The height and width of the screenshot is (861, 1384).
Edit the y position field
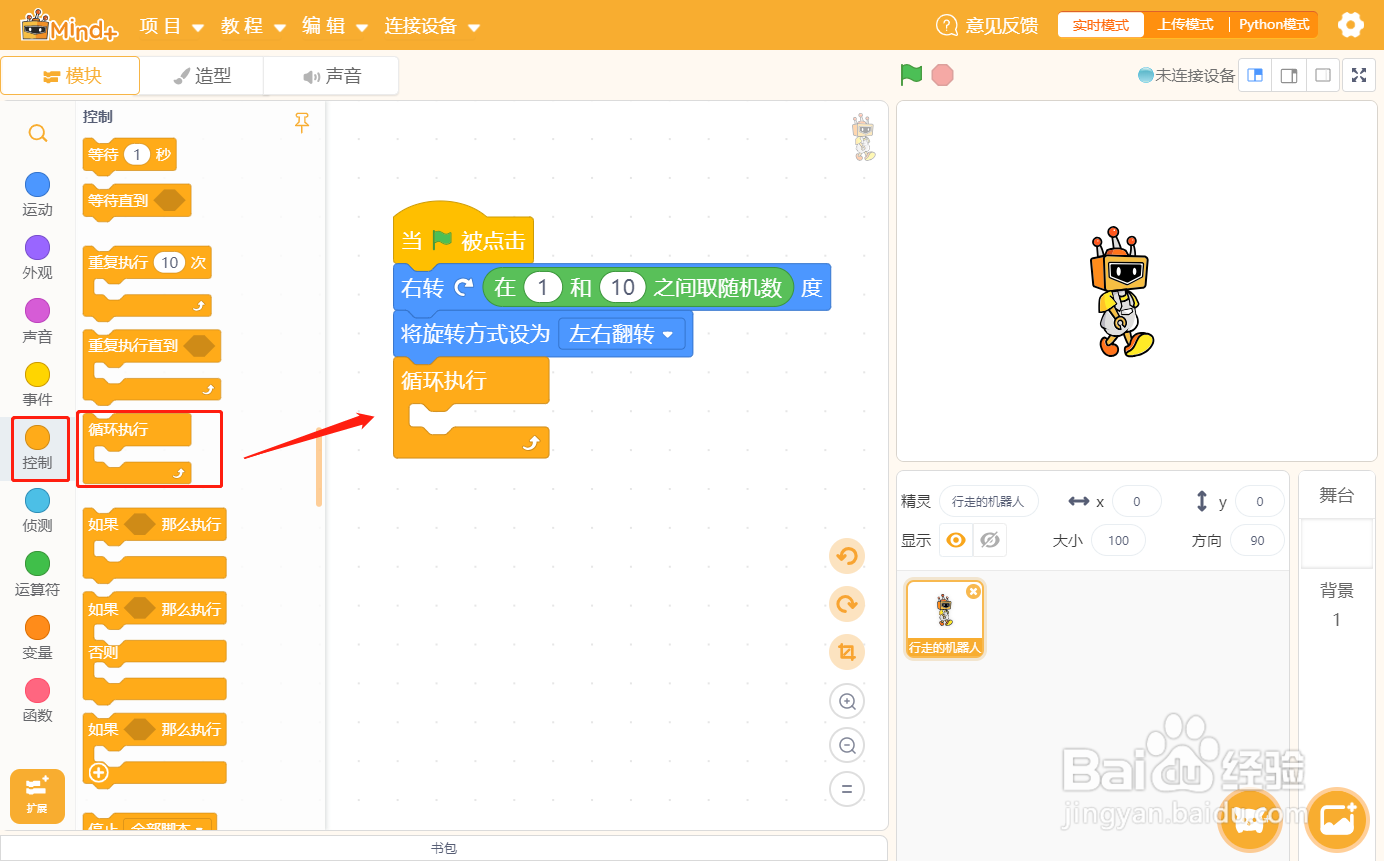click(x=1260, y=501)
